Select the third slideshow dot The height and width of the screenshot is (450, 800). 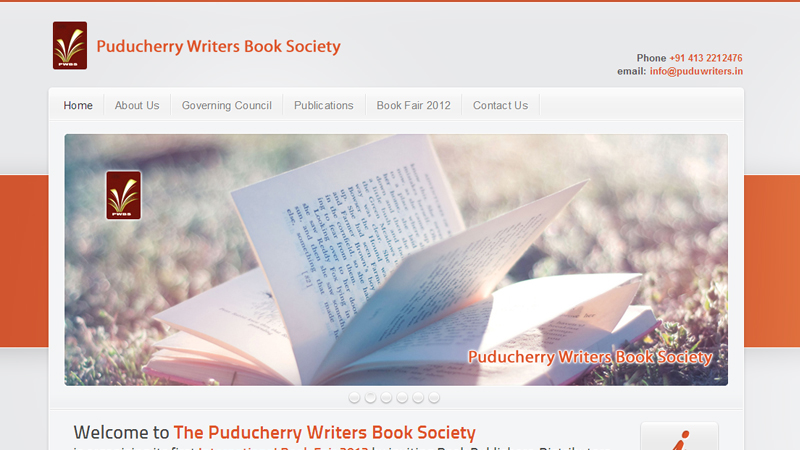click(386, 397)
